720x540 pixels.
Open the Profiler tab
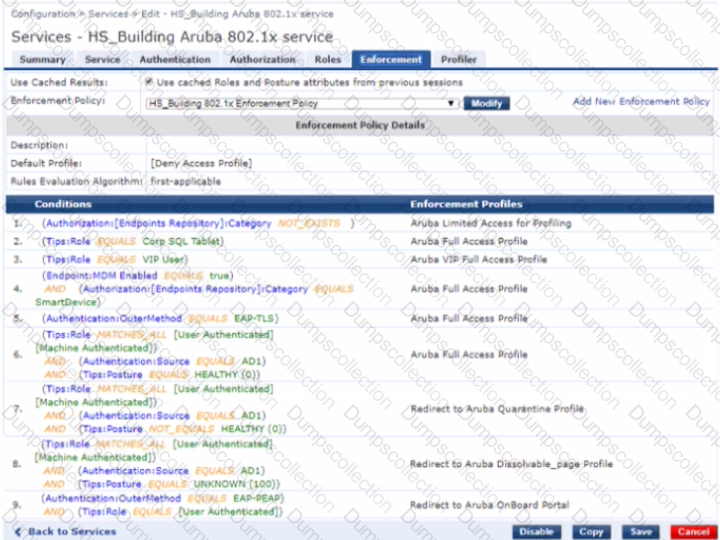point(458,60)
